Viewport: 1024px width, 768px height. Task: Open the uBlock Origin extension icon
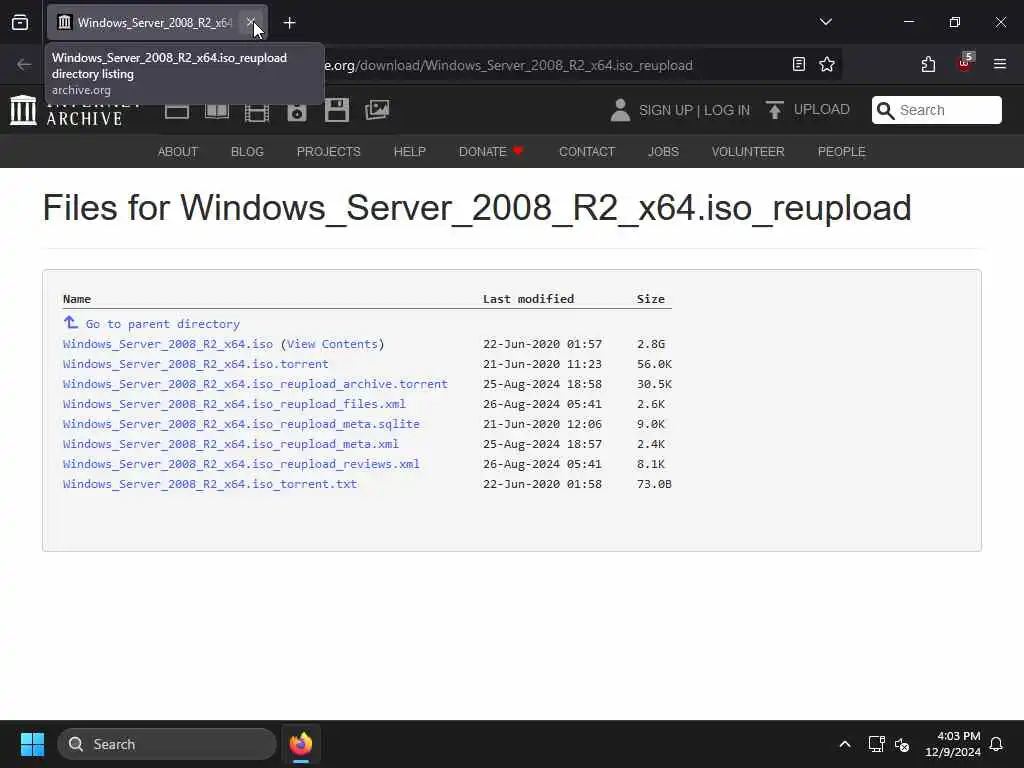965,63
